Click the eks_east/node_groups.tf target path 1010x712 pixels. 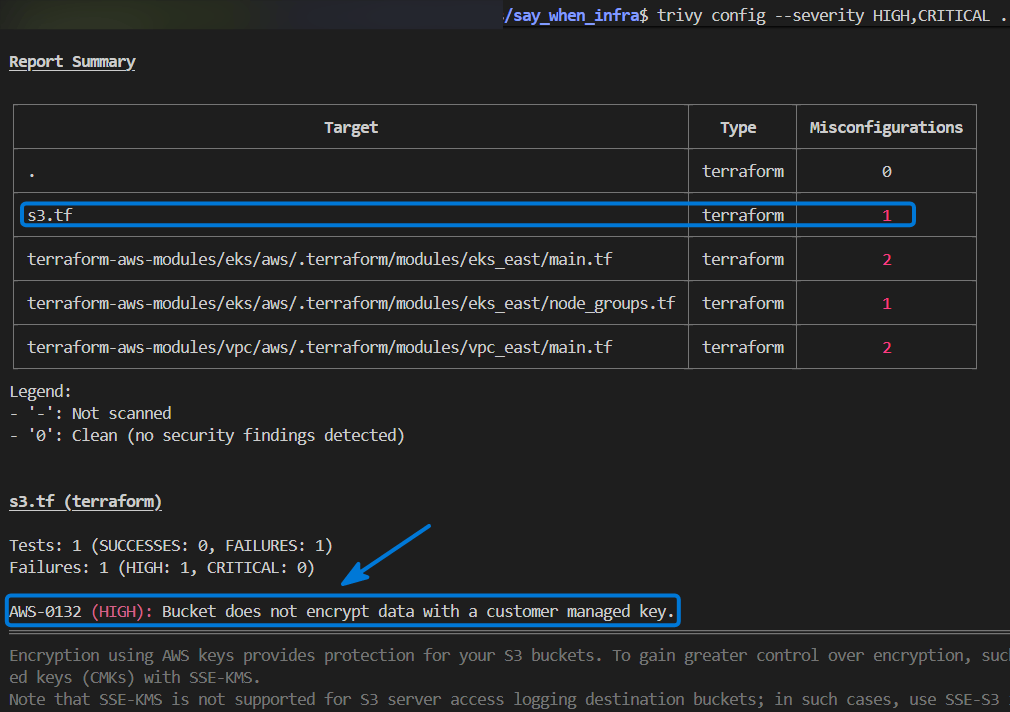tap(351, 303)
